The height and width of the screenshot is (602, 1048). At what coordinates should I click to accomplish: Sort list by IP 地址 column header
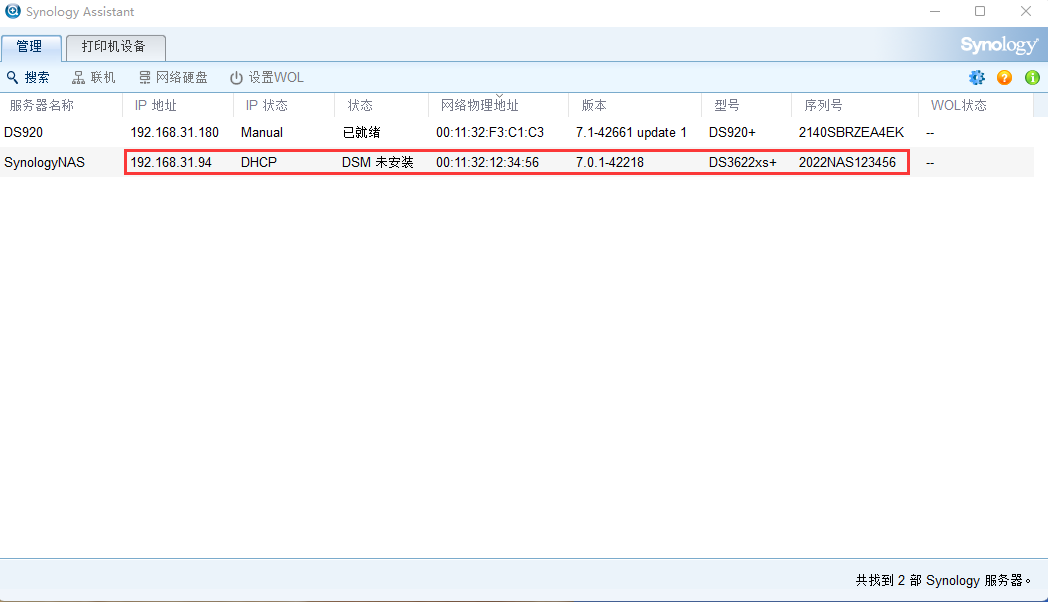(156, 105)
